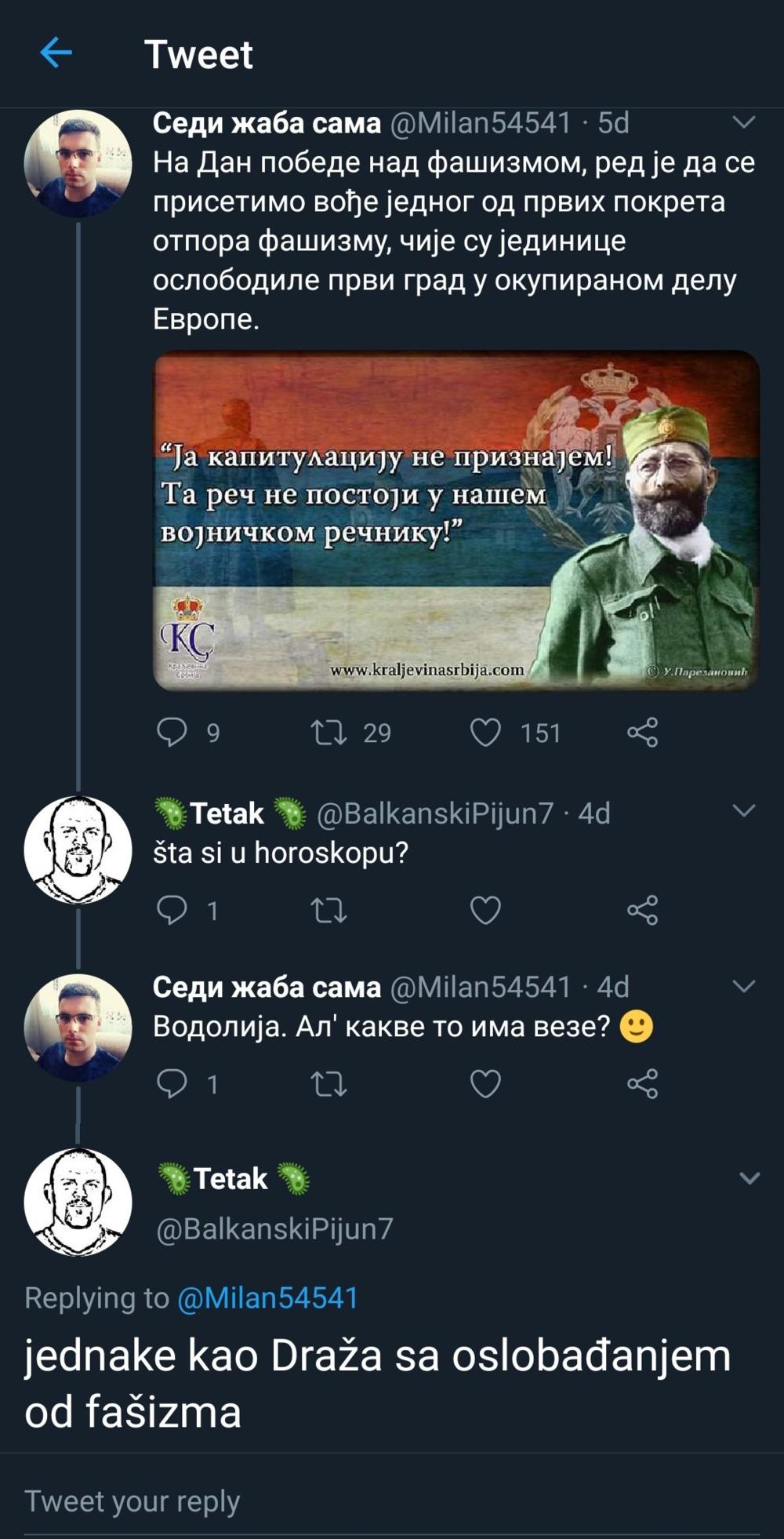
Task: Like the tweet with 151 likes
Action: pyautogui.click(x=485, y=732)
